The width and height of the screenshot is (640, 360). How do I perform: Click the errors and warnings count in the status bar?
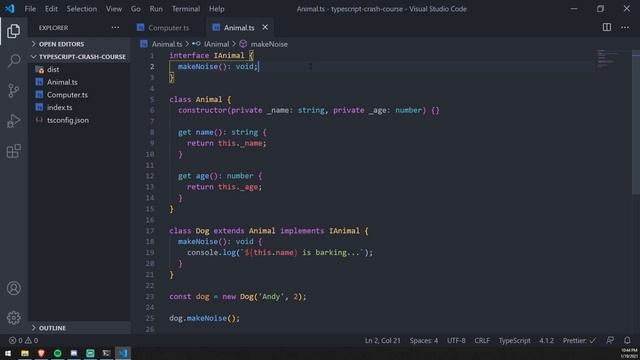[23, 340]
